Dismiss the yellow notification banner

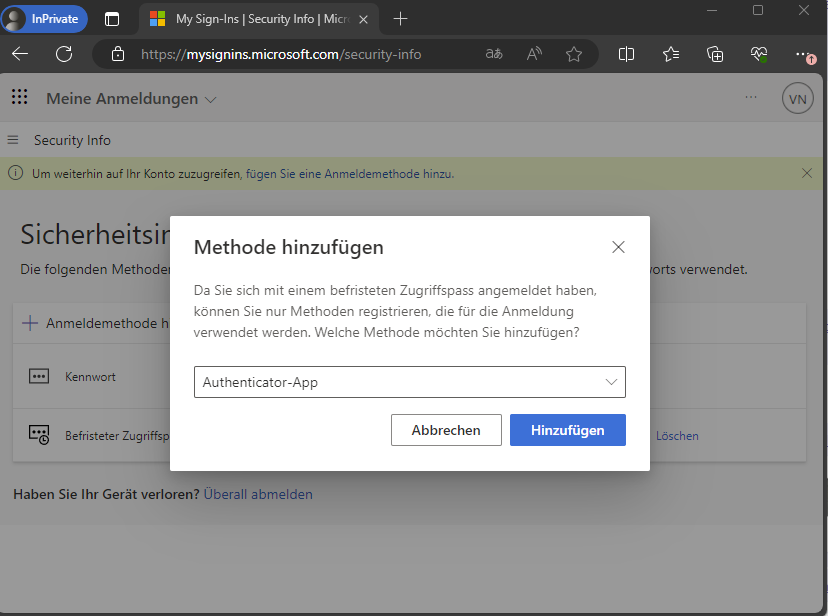[807, 173]
